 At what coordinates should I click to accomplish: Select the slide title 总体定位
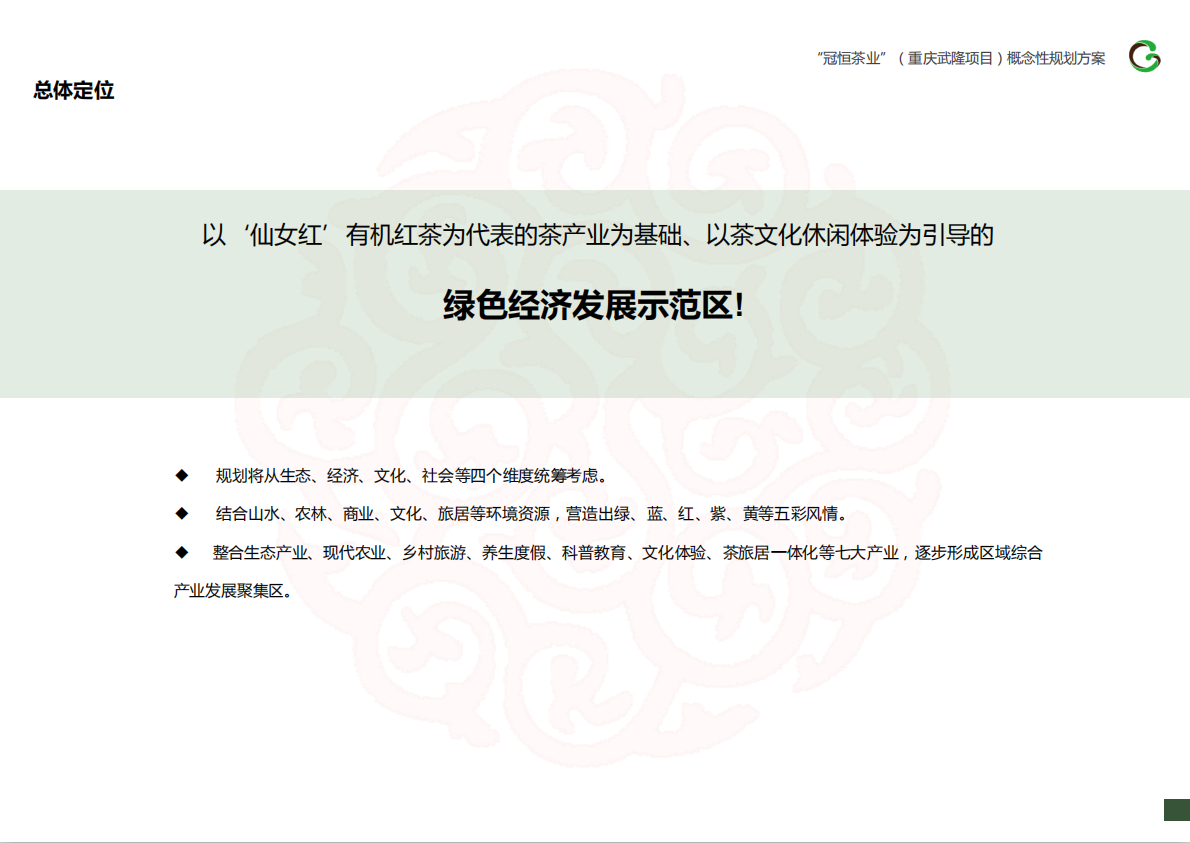click(74, 91)
